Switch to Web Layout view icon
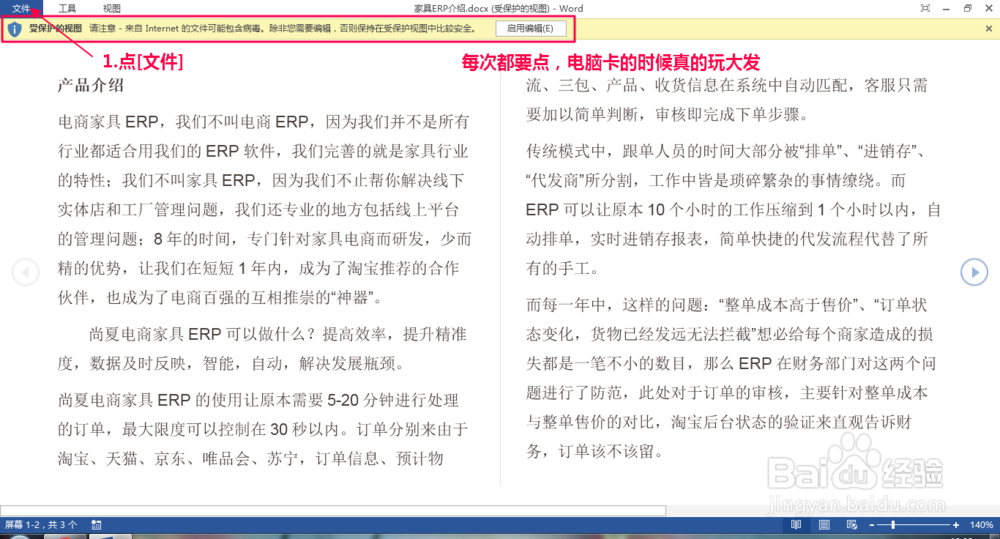Viewport: 1000px width, 539px height. pos(851,524)
